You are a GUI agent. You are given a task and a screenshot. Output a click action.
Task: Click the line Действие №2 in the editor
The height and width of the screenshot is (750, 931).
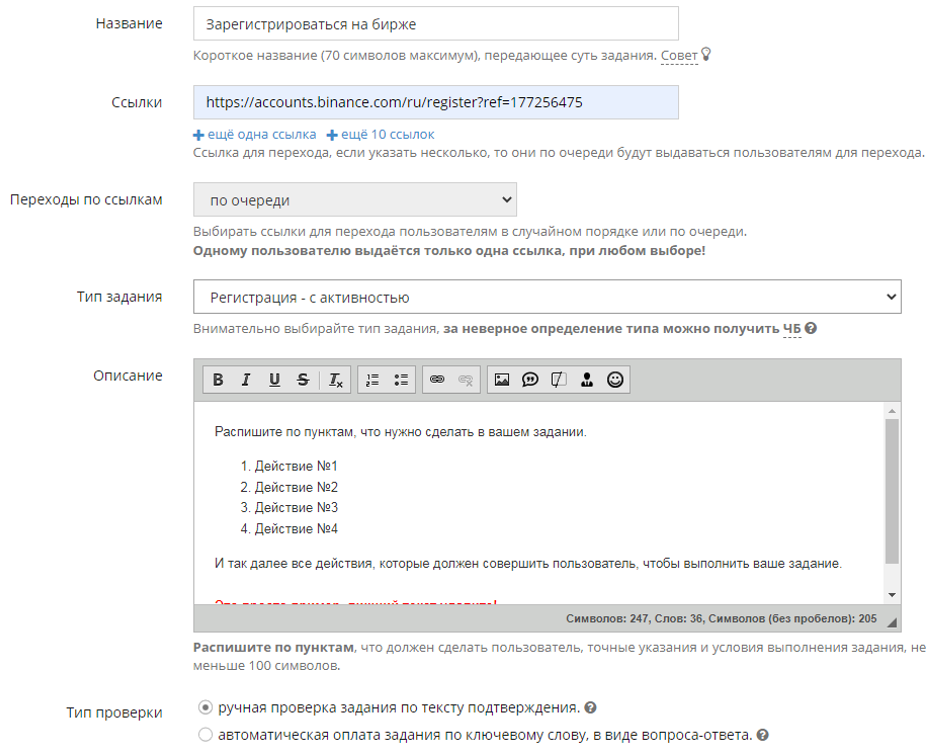coord(296,487)
